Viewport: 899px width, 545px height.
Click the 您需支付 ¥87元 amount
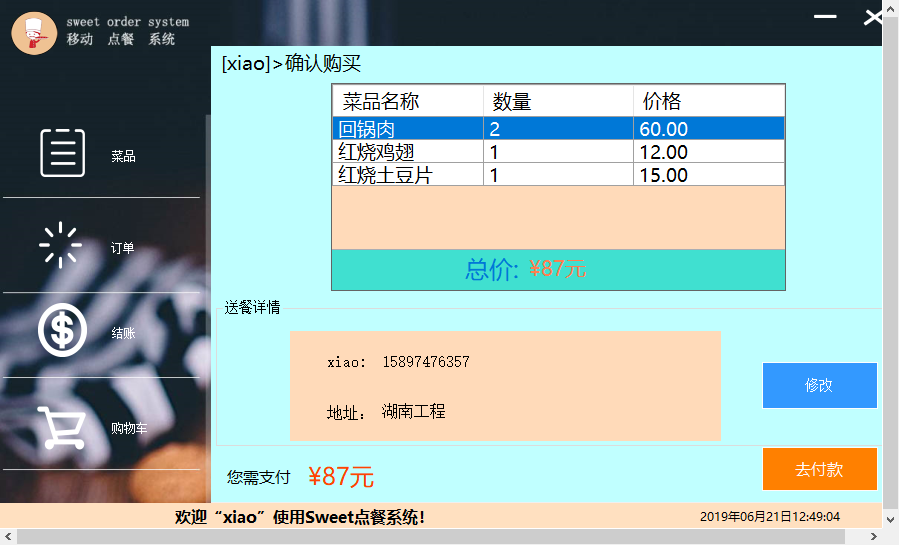(341, 476)
